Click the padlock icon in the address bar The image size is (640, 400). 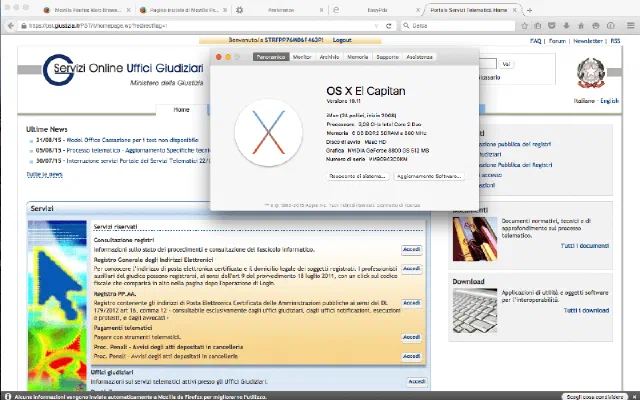coord(24,26)
